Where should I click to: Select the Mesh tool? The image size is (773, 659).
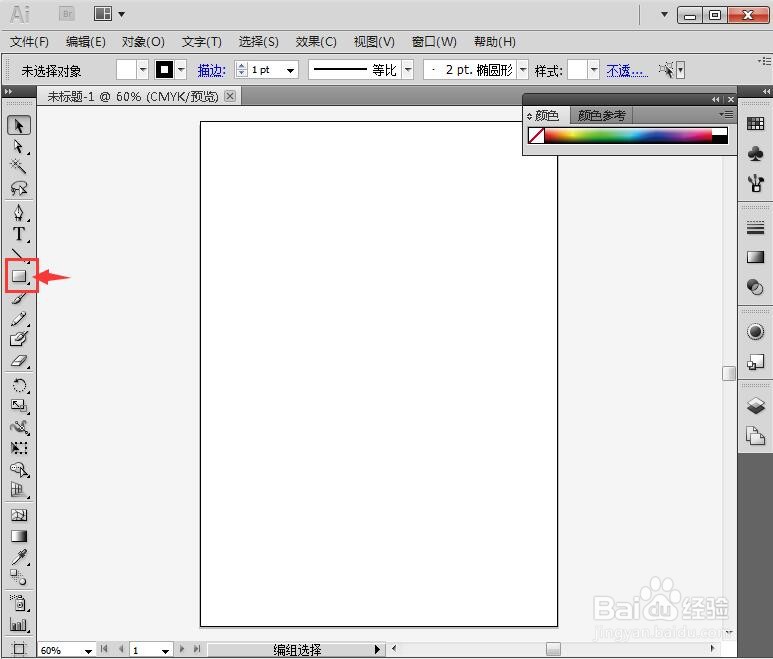[x=19, y=515]
